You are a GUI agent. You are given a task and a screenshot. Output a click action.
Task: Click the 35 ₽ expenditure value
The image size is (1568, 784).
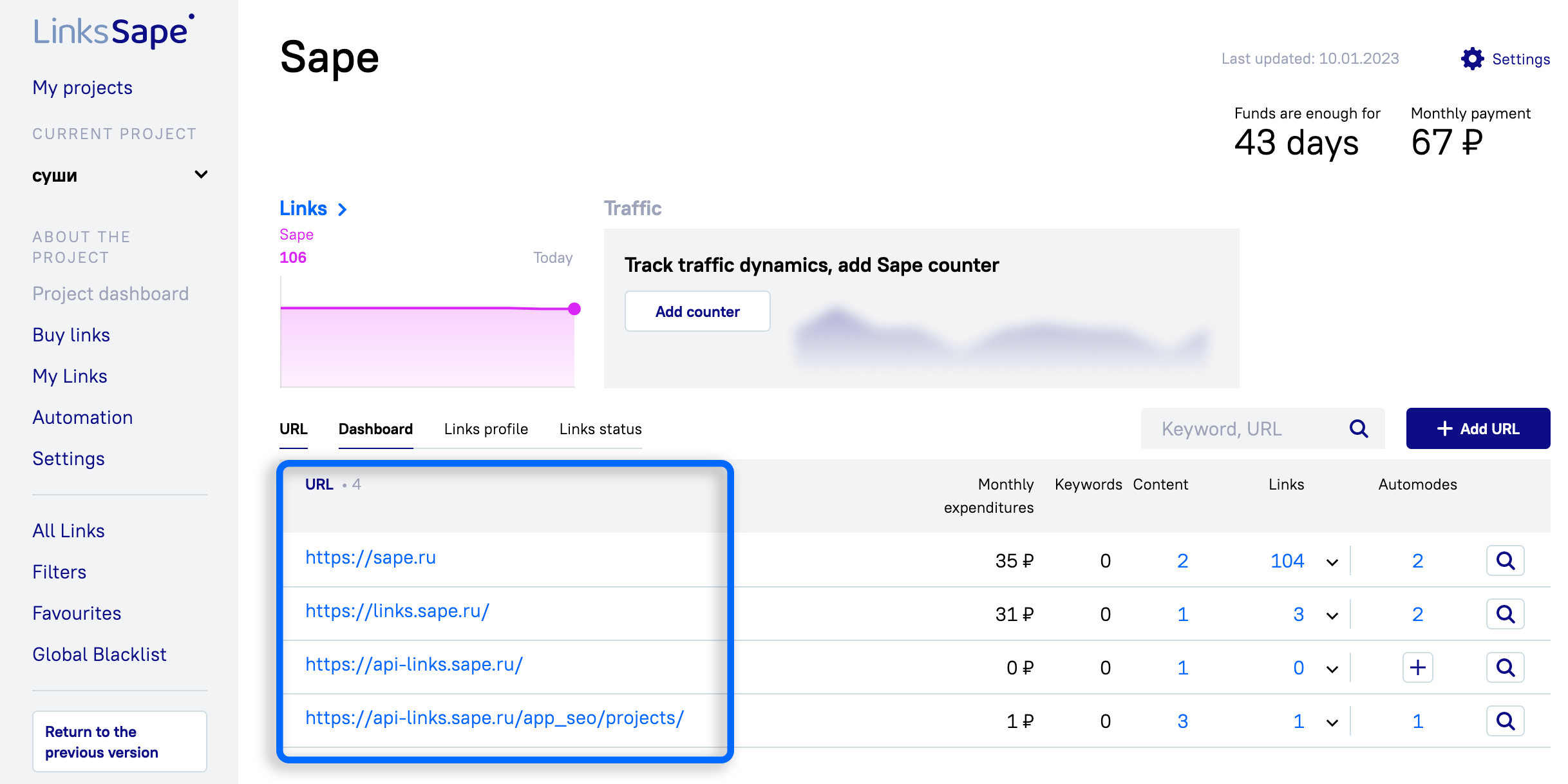coord(1014,561)
